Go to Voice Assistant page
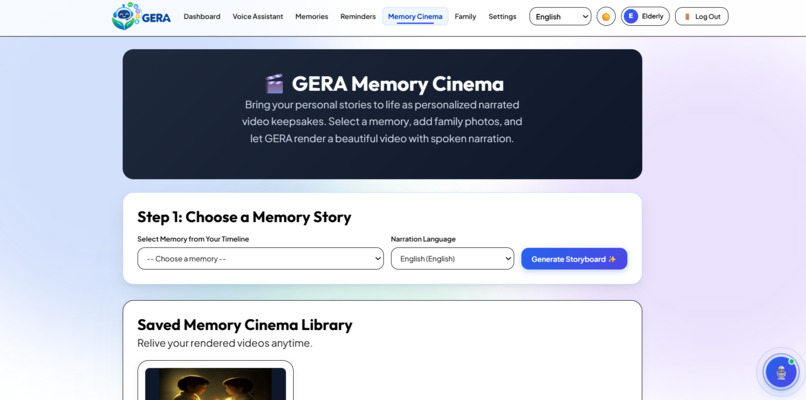Image resolution: width=806 pixels, height=400 pixels. [x=258, y=16]
